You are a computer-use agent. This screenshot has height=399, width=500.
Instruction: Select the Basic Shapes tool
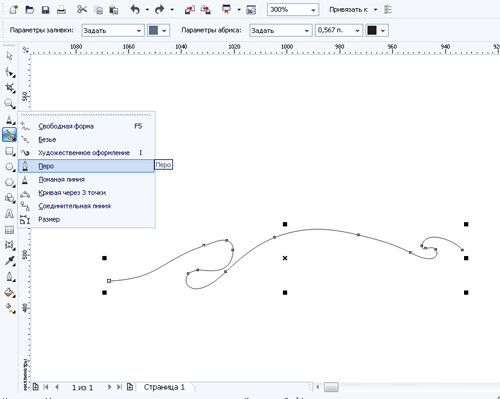[x=10, y=198]
